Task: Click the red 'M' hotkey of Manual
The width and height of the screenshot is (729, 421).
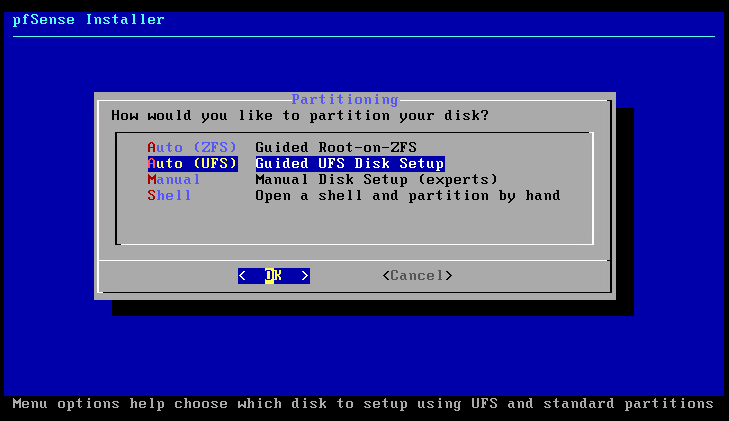Action: click(152, 179)
